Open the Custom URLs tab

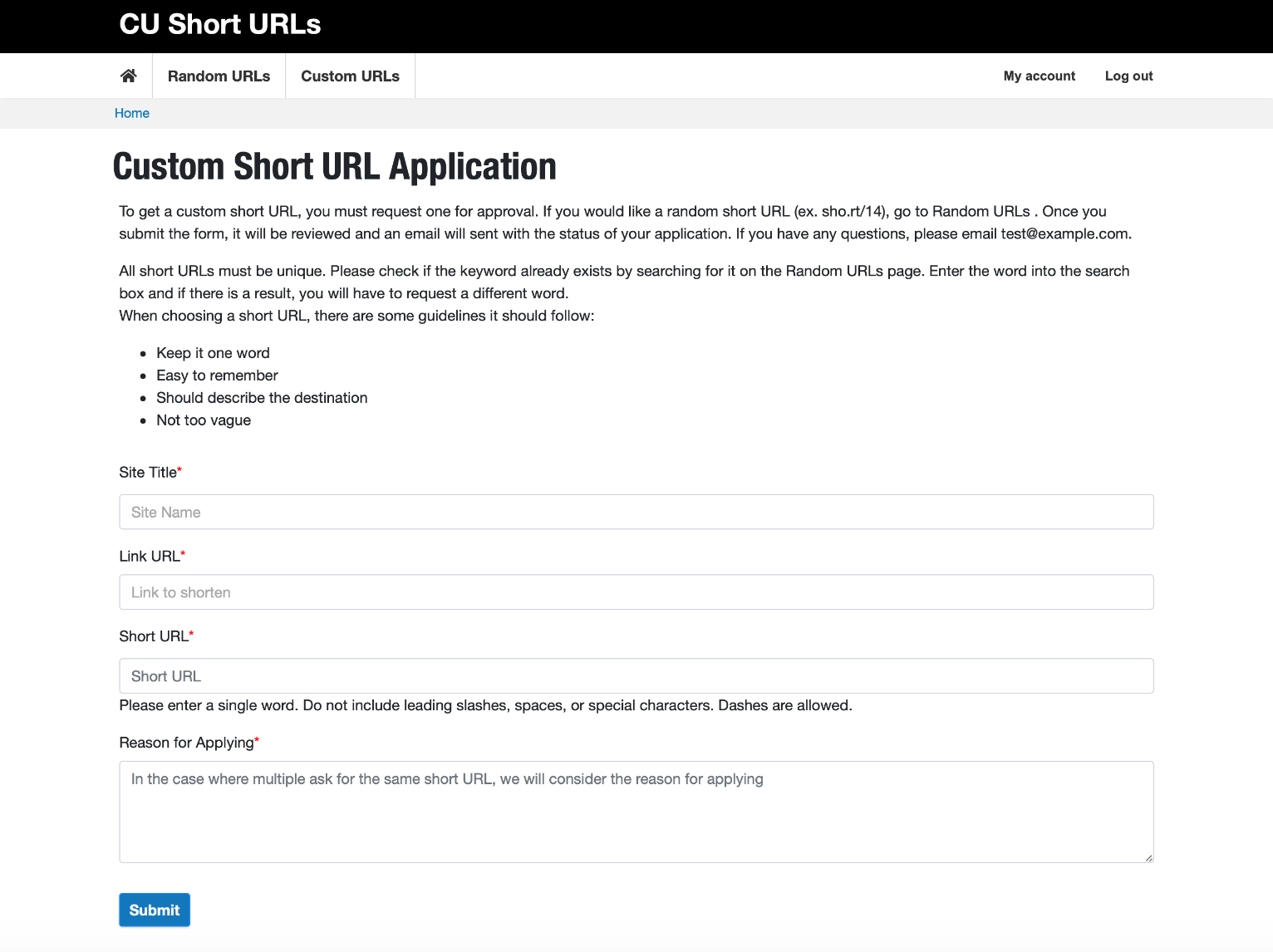[350, 76]
